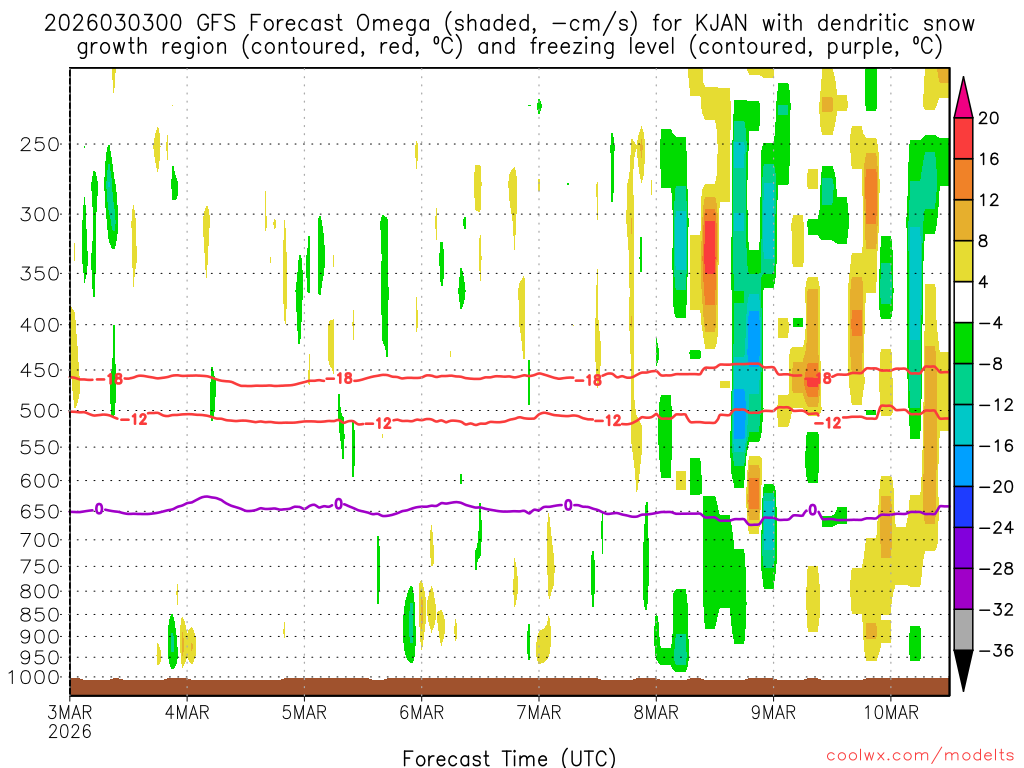Image resolution: width=1024 pixels, height=768 pixels.
Task: Click the -18 contour label near 5MAR
Action: [x=339, y=378]
